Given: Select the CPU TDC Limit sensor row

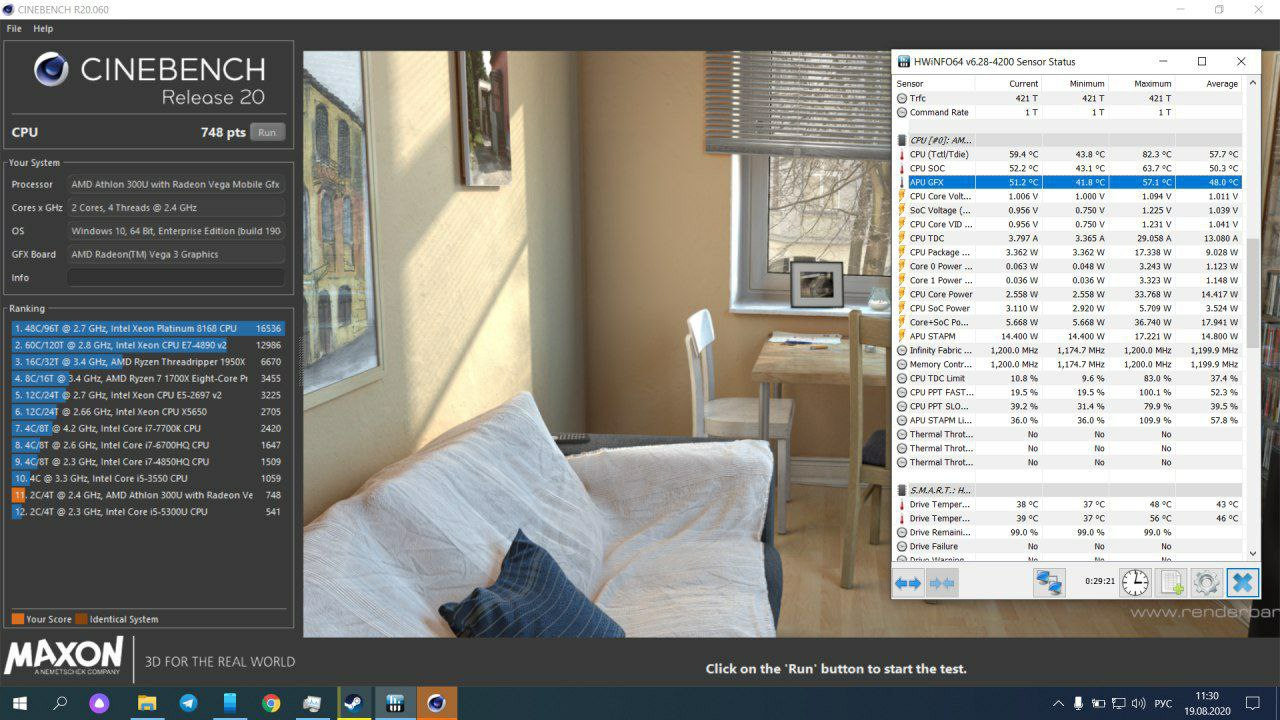Looking at the screenshot, I should coord(1068,378).
